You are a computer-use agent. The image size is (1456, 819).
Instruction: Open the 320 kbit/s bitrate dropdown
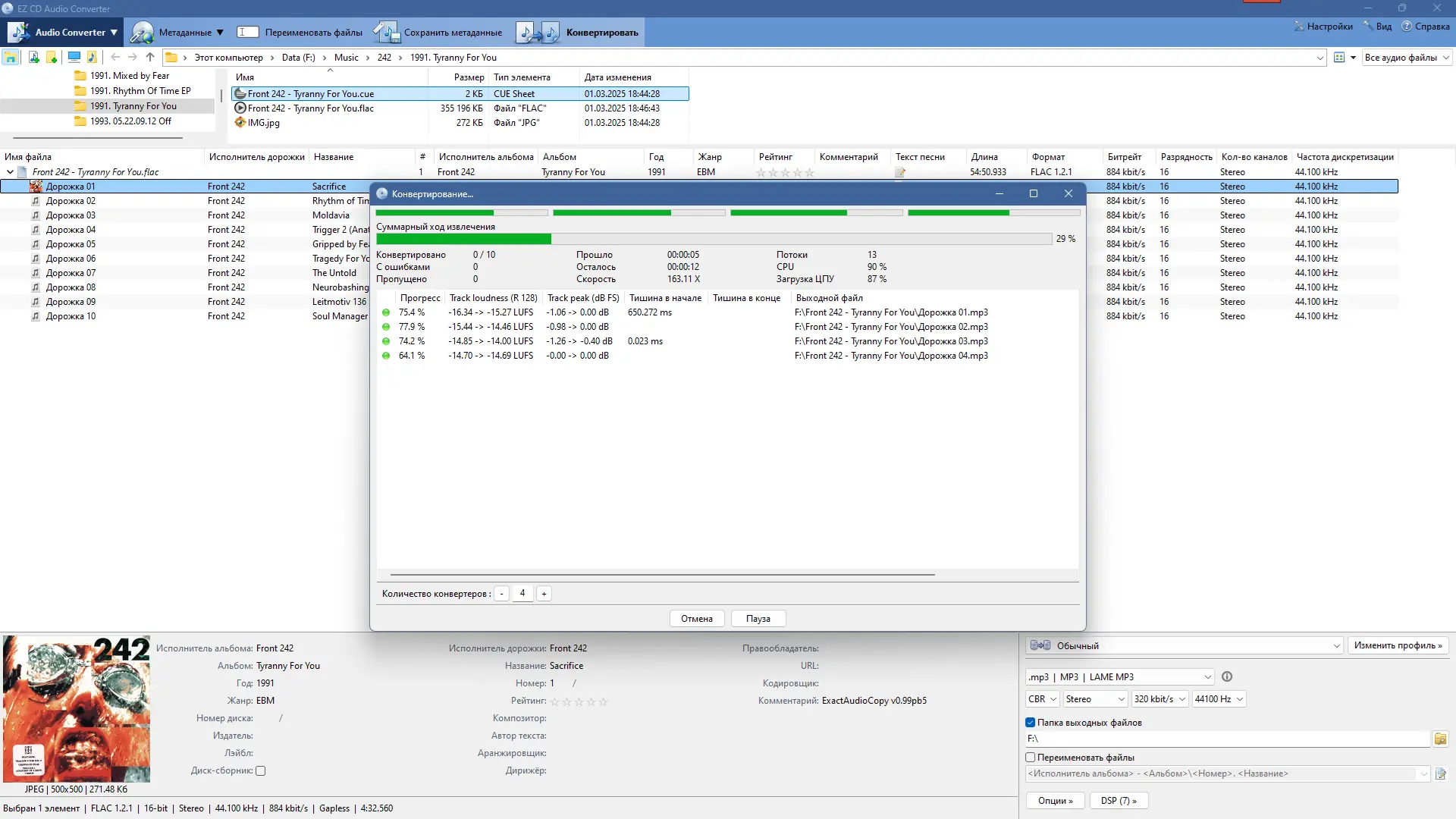1159,699
